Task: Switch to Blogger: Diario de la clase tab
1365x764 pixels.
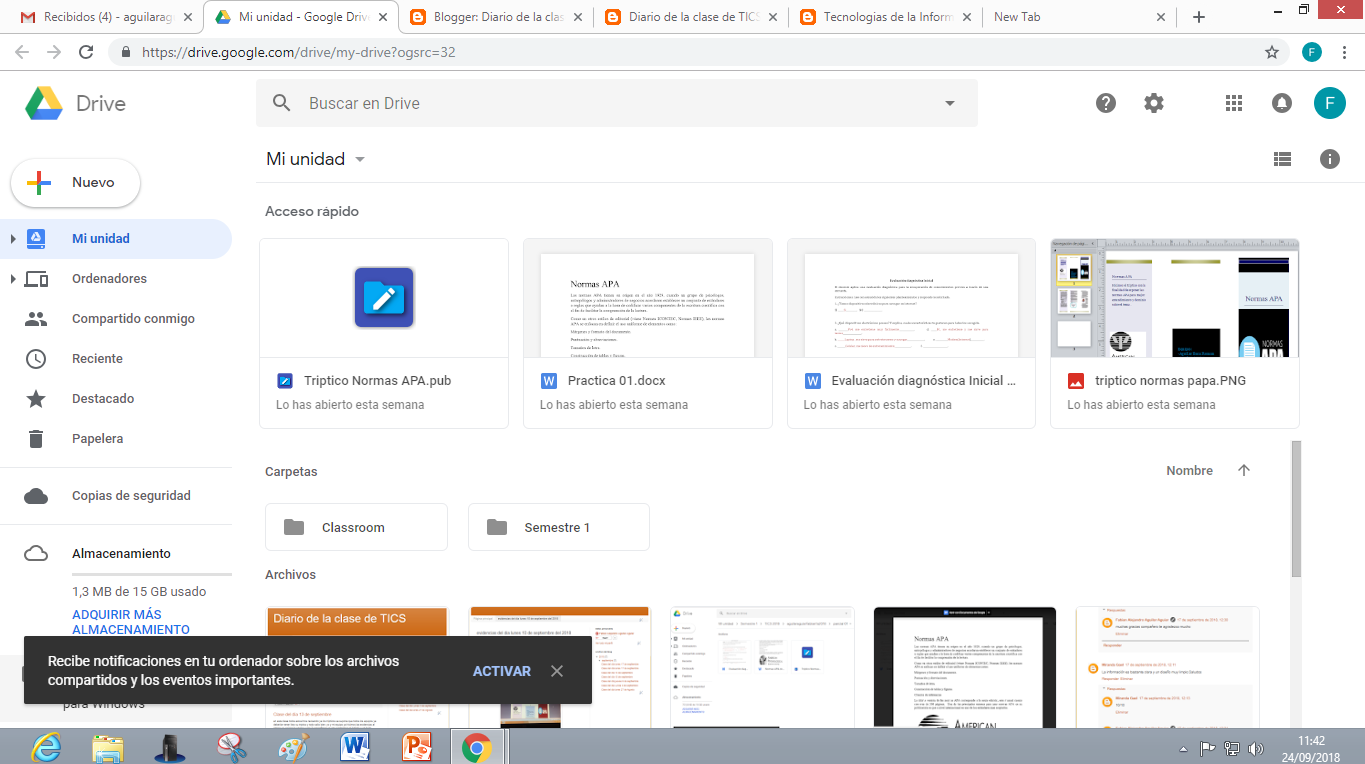Action: 495,17
